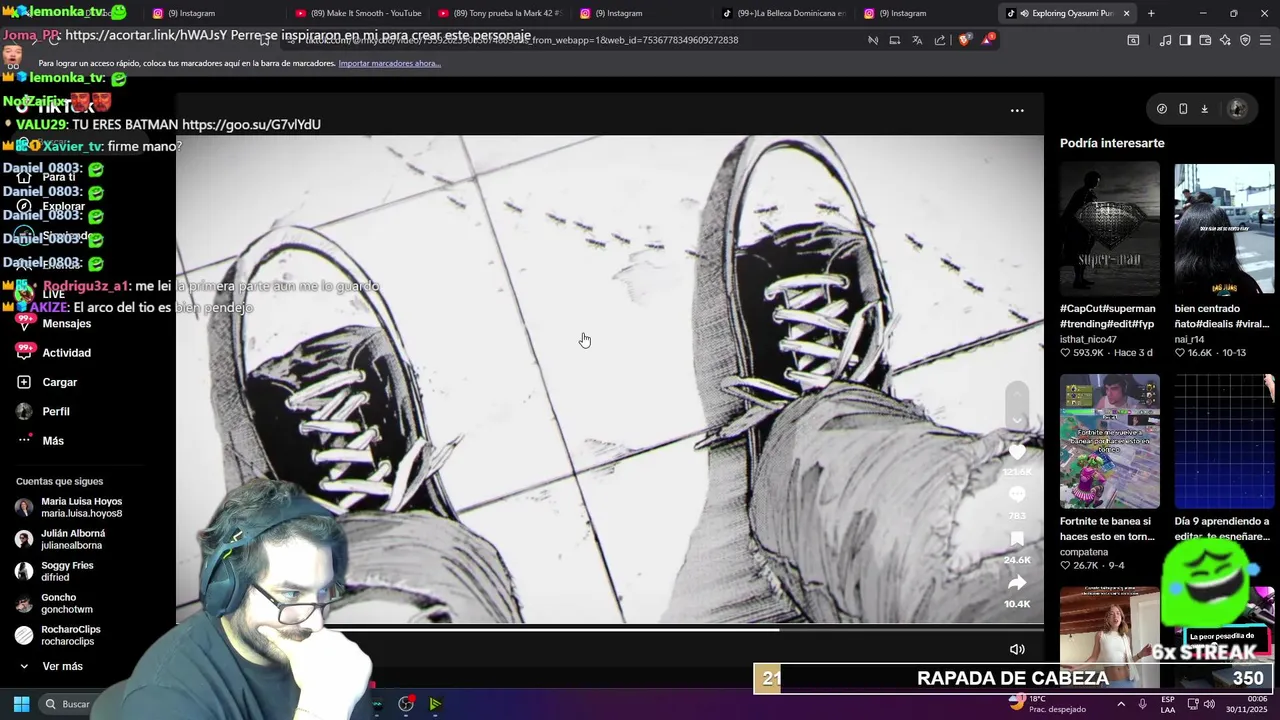
Task: Switch to 'La Belleza Dominicana' TikTok tab
Action: click(785, 13)
